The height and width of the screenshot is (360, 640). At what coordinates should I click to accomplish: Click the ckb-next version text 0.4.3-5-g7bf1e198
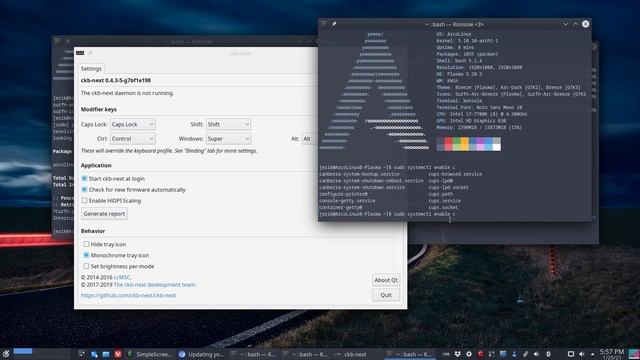(x=116, y=80)
